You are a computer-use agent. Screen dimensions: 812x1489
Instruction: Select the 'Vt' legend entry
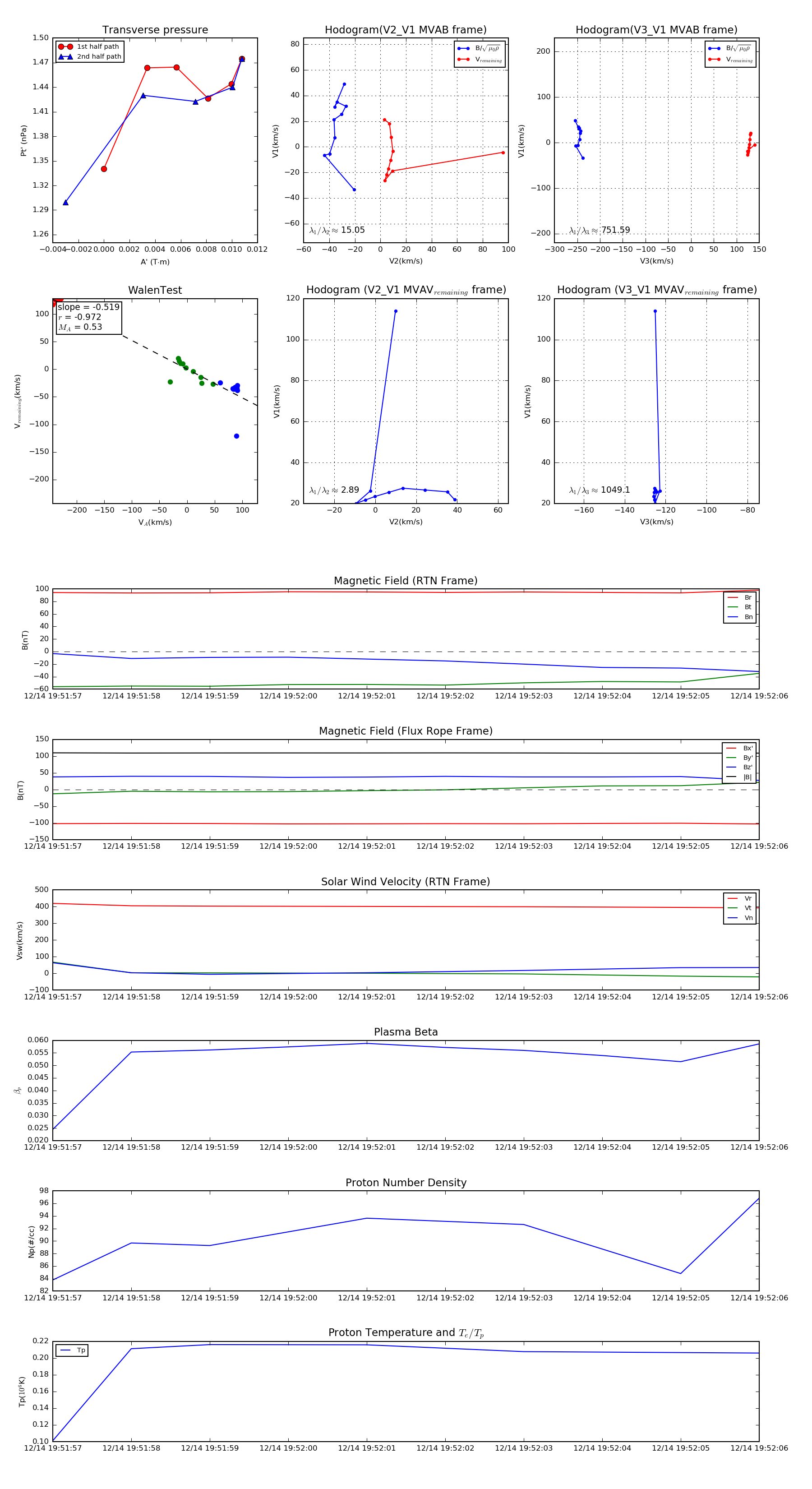pyautogui.click(x=740, y=908)
